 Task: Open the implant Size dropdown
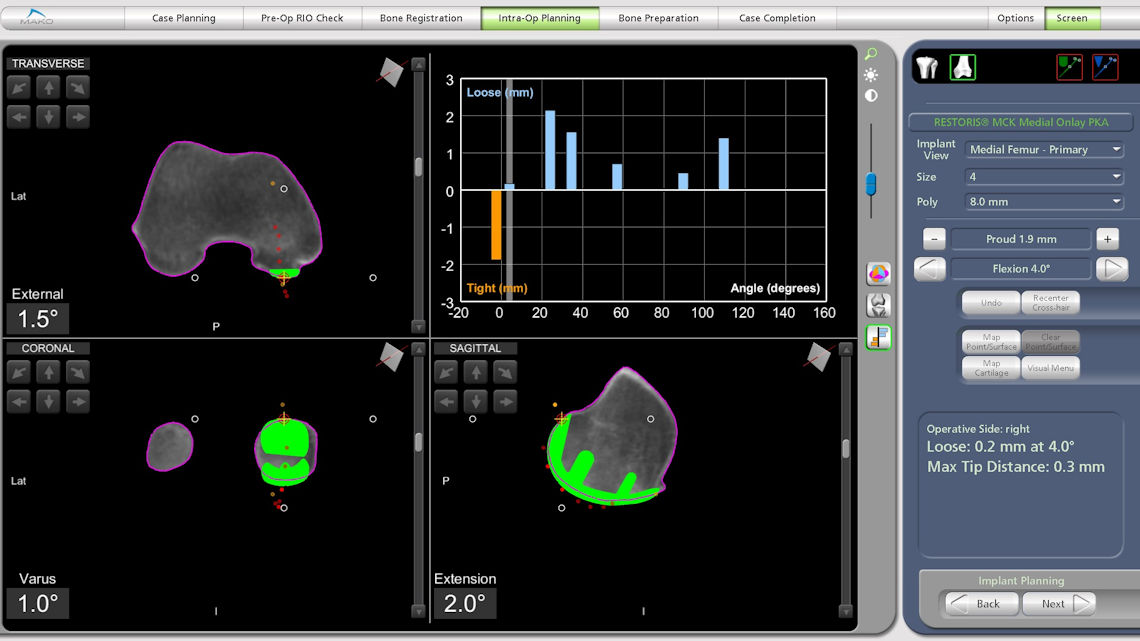1044,177
